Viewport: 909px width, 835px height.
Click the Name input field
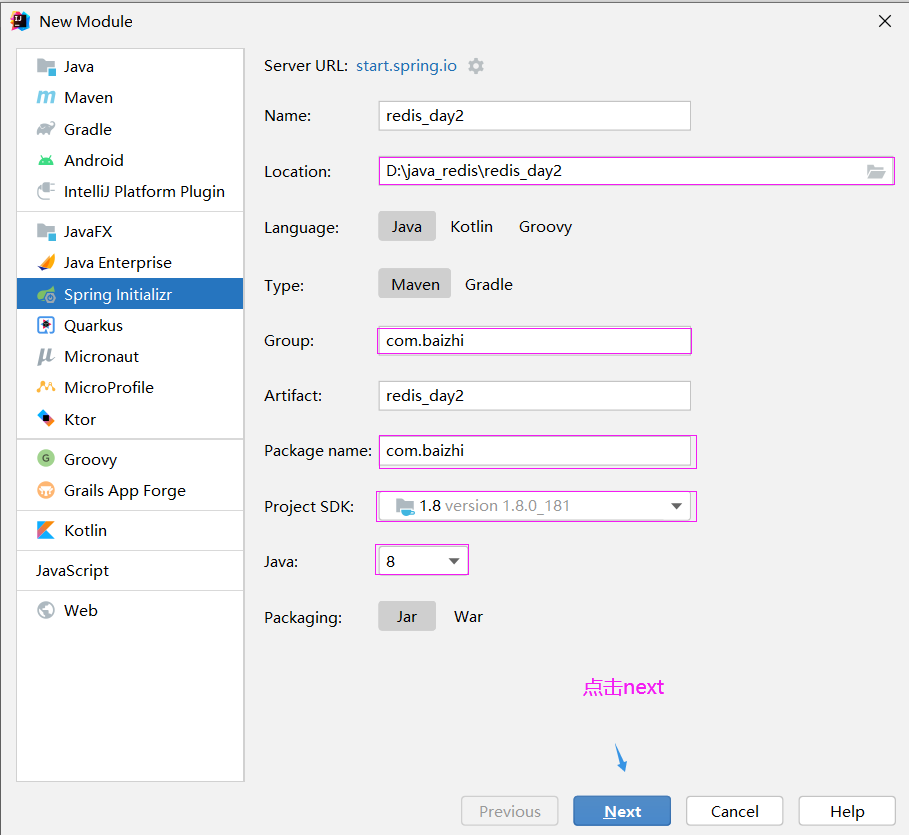tap(535, 116)
